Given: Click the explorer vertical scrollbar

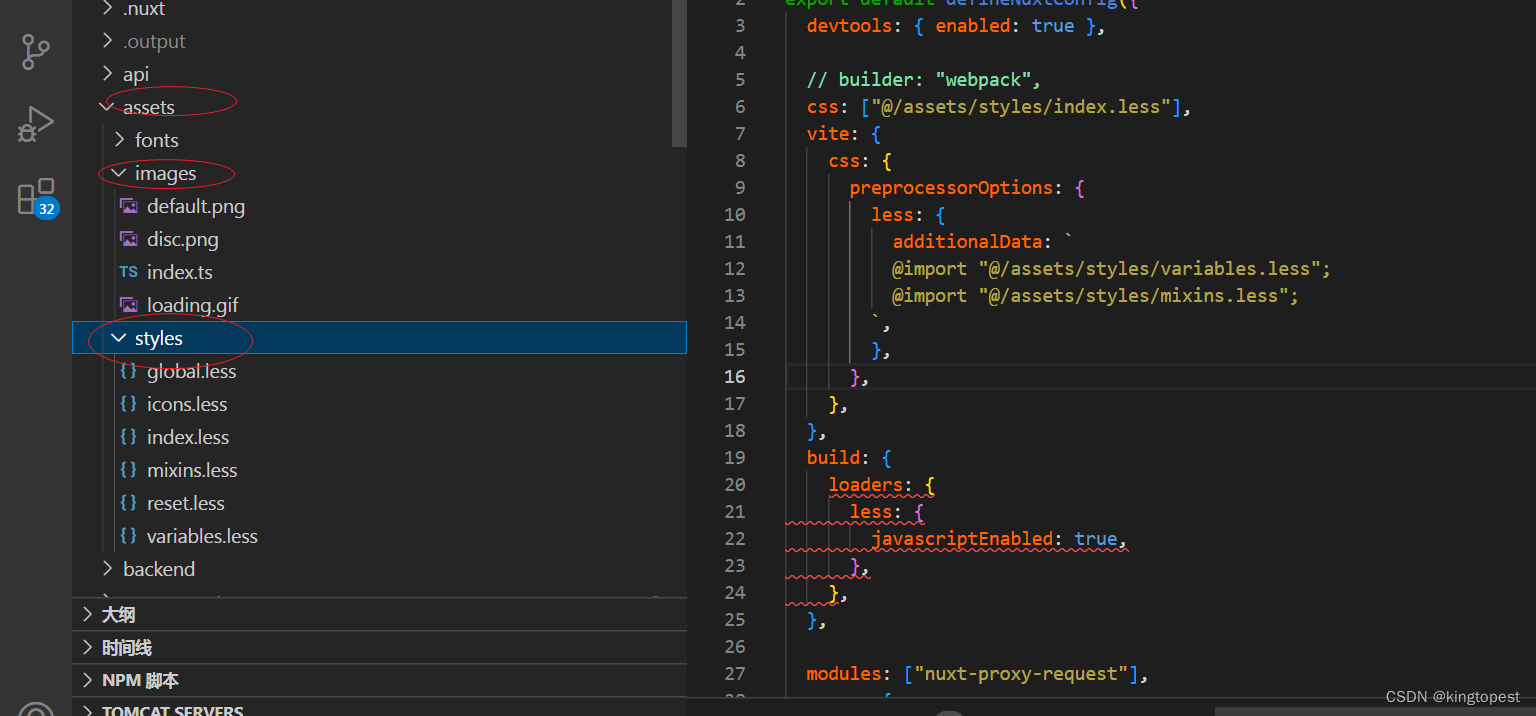Looking at the screenshot, I should coord(679,73).
